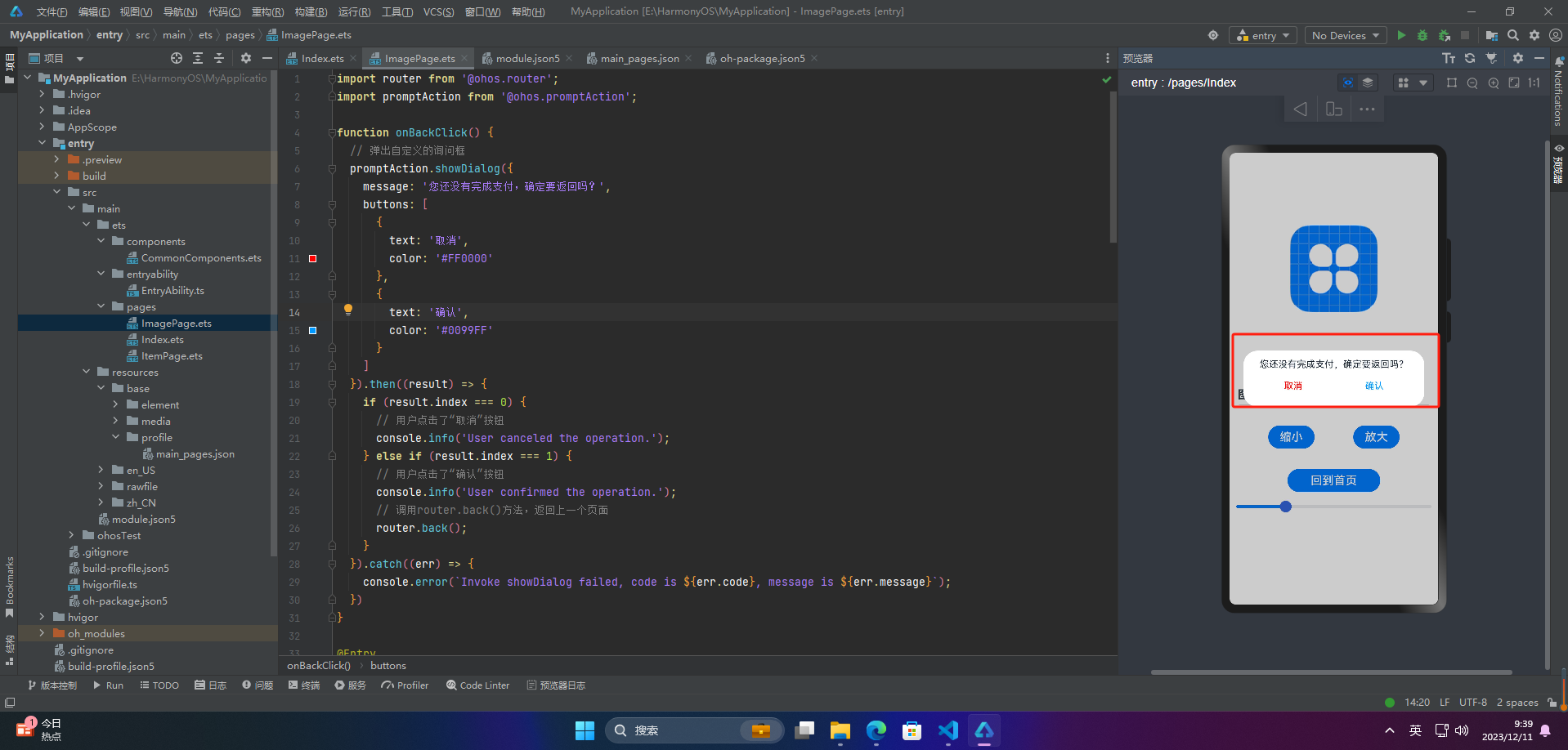Toggle the previewer layers view button
1568x750 pixels.
(1368, 83)
